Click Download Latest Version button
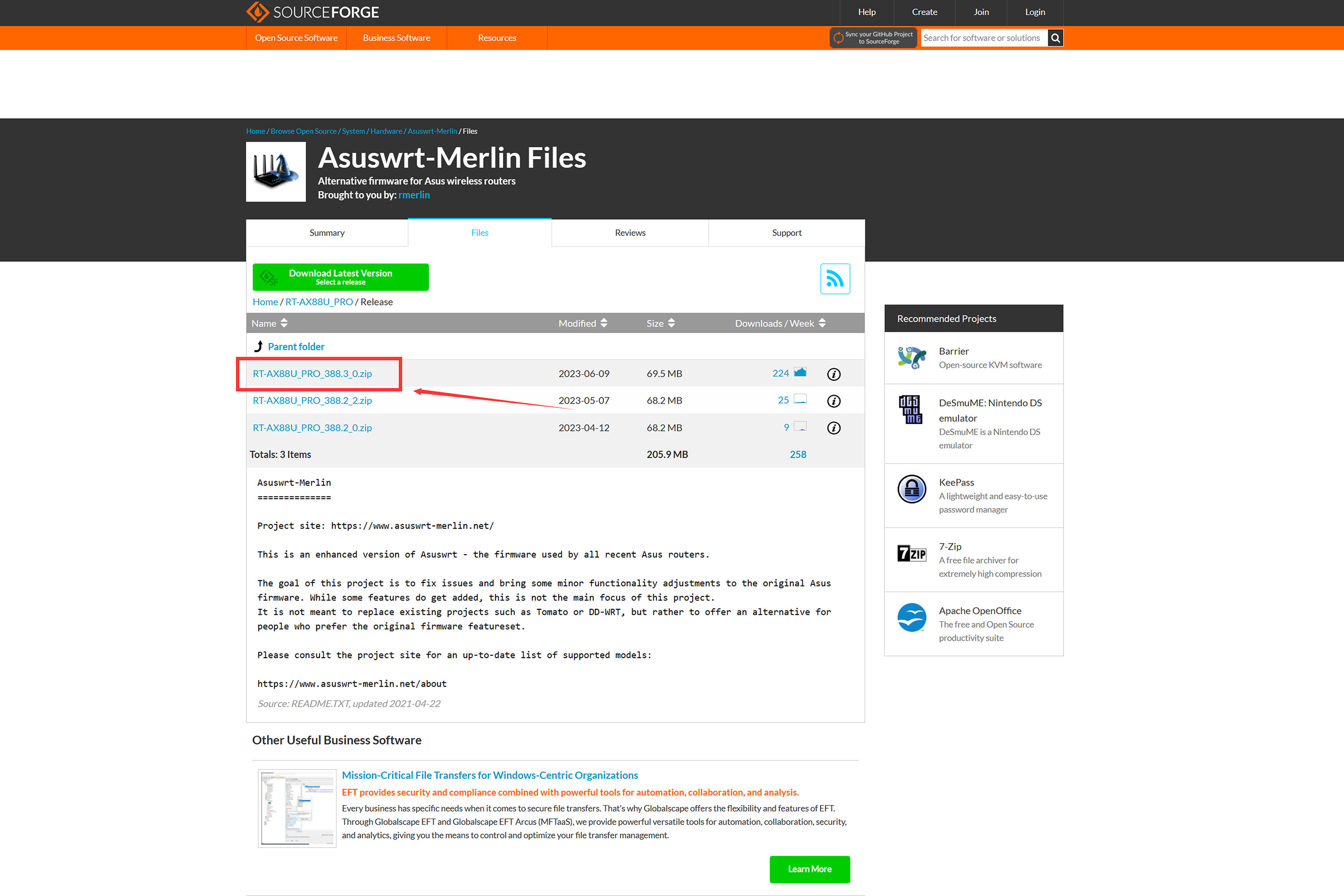The height and width of the screenshot is (896, 1344). 340,277
